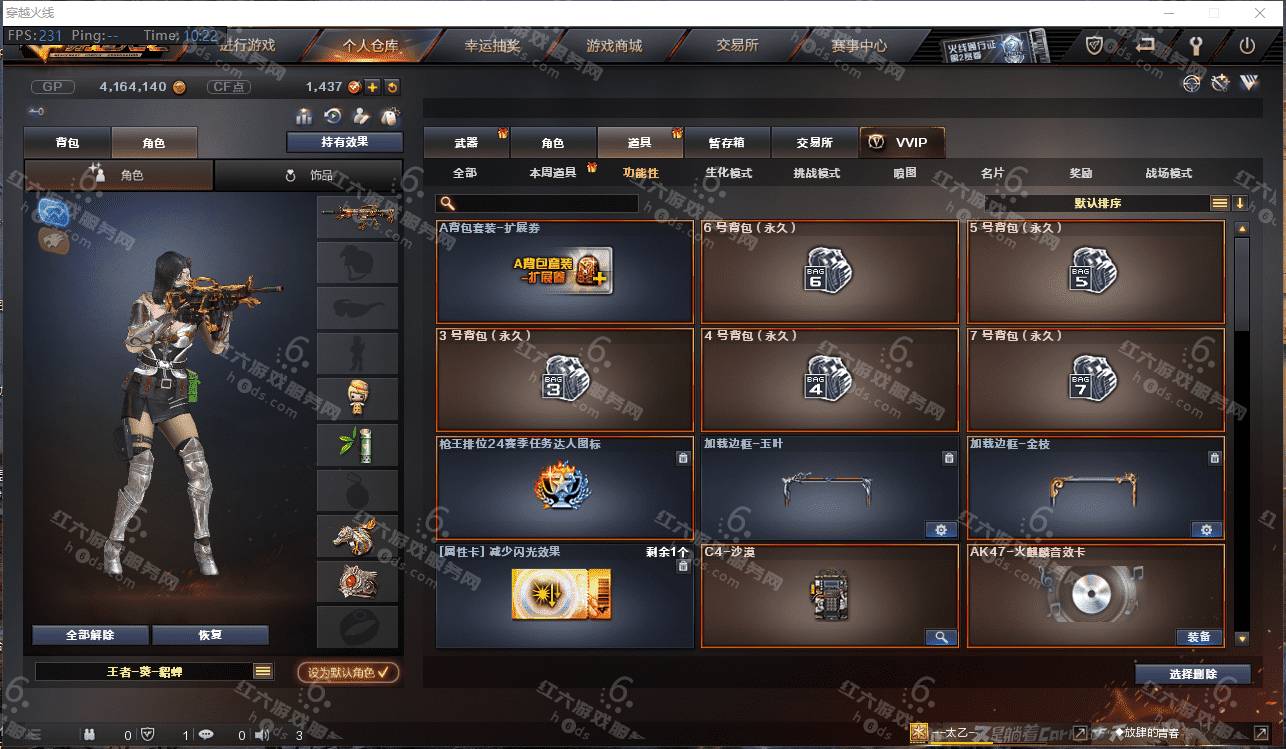The image size is (1286, 749).
Task: Open the 默认排序 sort dropdown
Action: click(x=1097, y=203)
